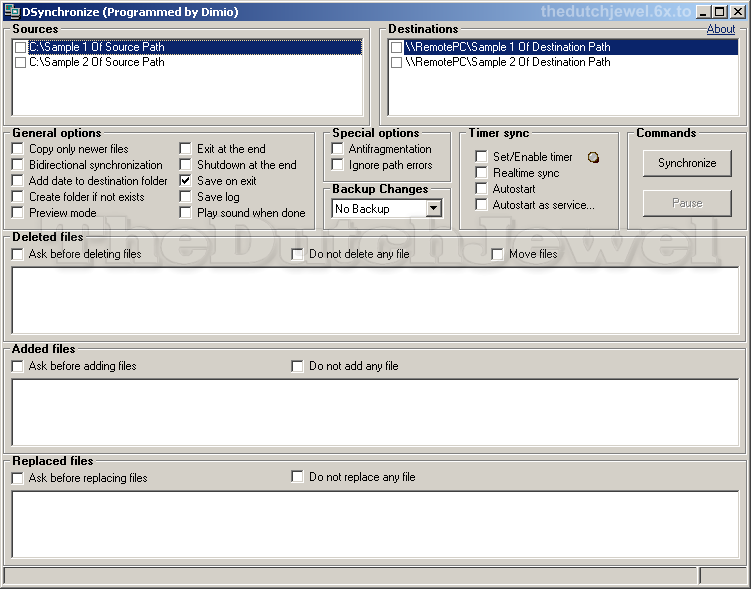This screenshot has width=751, height=589.
Task: Enable Antifragmentation special option
Action: (x=337, y=149)
